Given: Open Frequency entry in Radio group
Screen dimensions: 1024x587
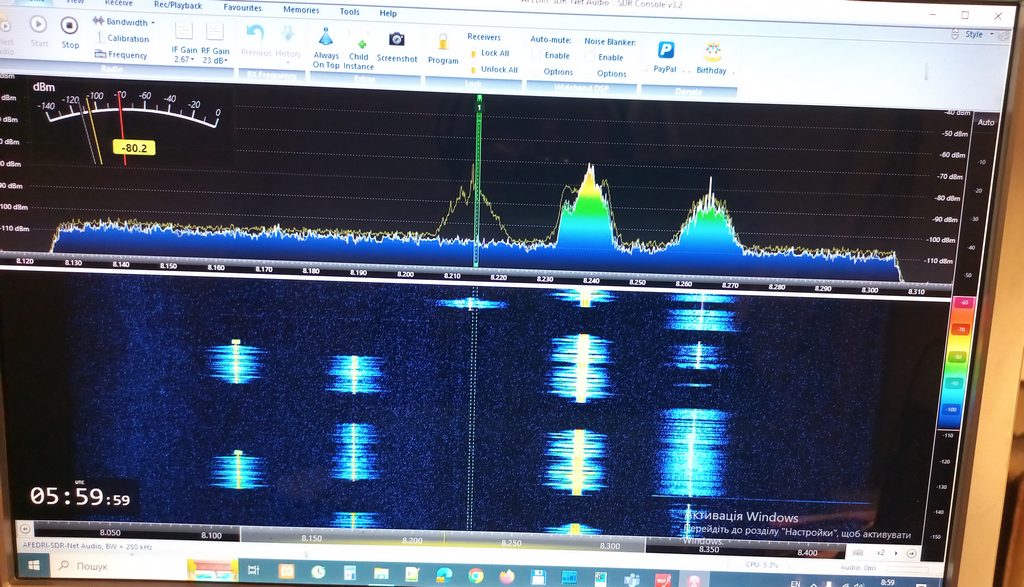Looking at the screenshot, I should [122, 55].
